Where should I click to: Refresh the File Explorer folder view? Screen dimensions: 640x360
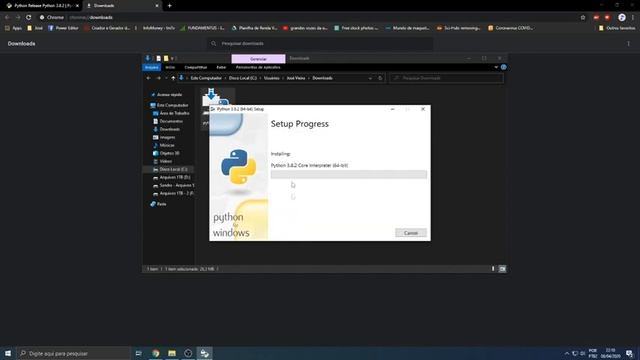point(380,78)
